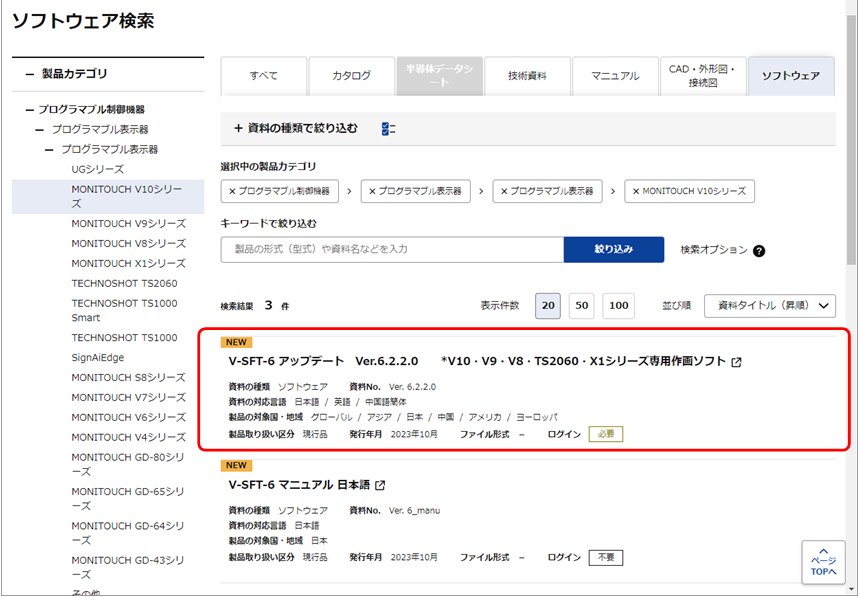Switch to the カタログ tab
This screenshot has height=597, width=860.
351,76
